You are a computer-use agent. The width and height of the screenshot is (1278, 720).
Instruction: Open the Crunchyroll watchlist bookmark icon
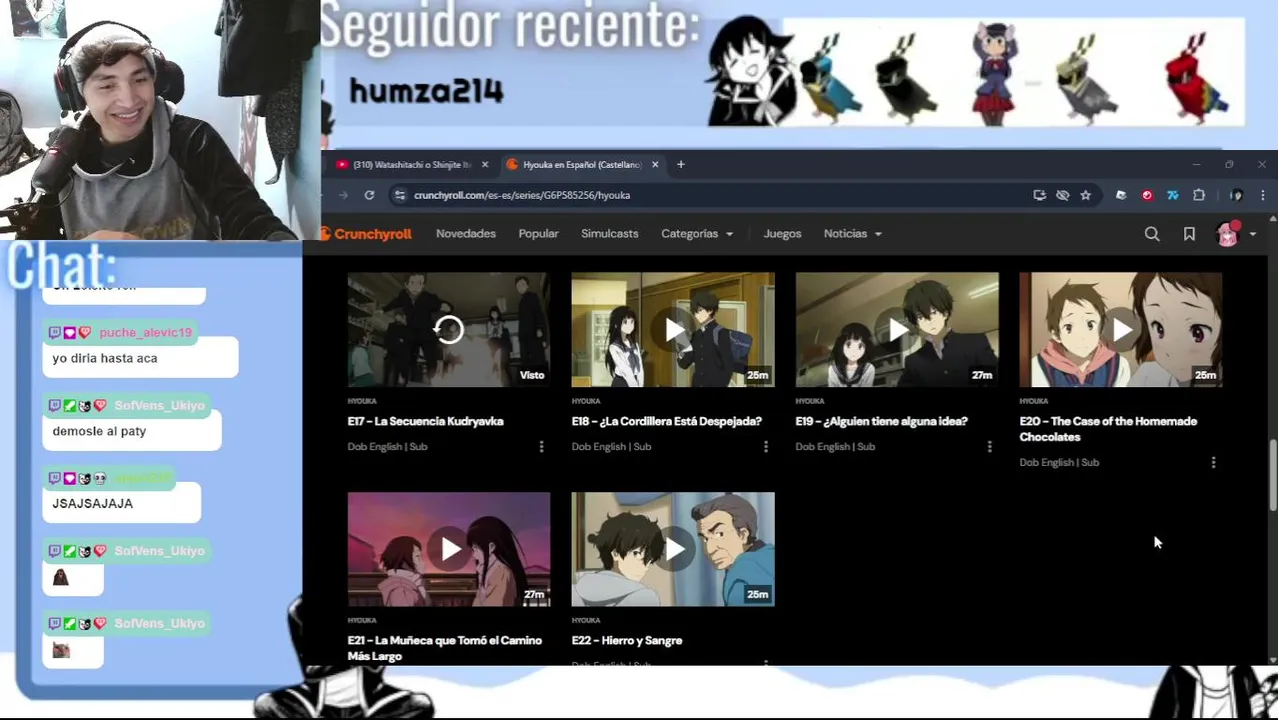pyautogui.click(x=1189, y=234)
